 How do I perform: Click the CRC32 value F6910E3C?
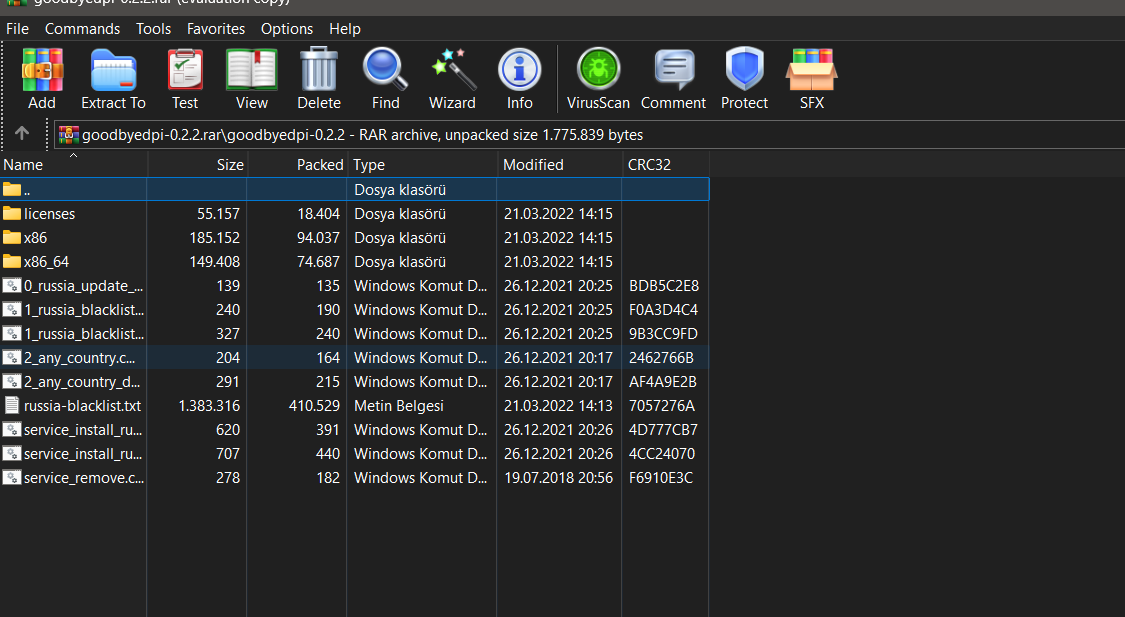[x=661, y=477]
